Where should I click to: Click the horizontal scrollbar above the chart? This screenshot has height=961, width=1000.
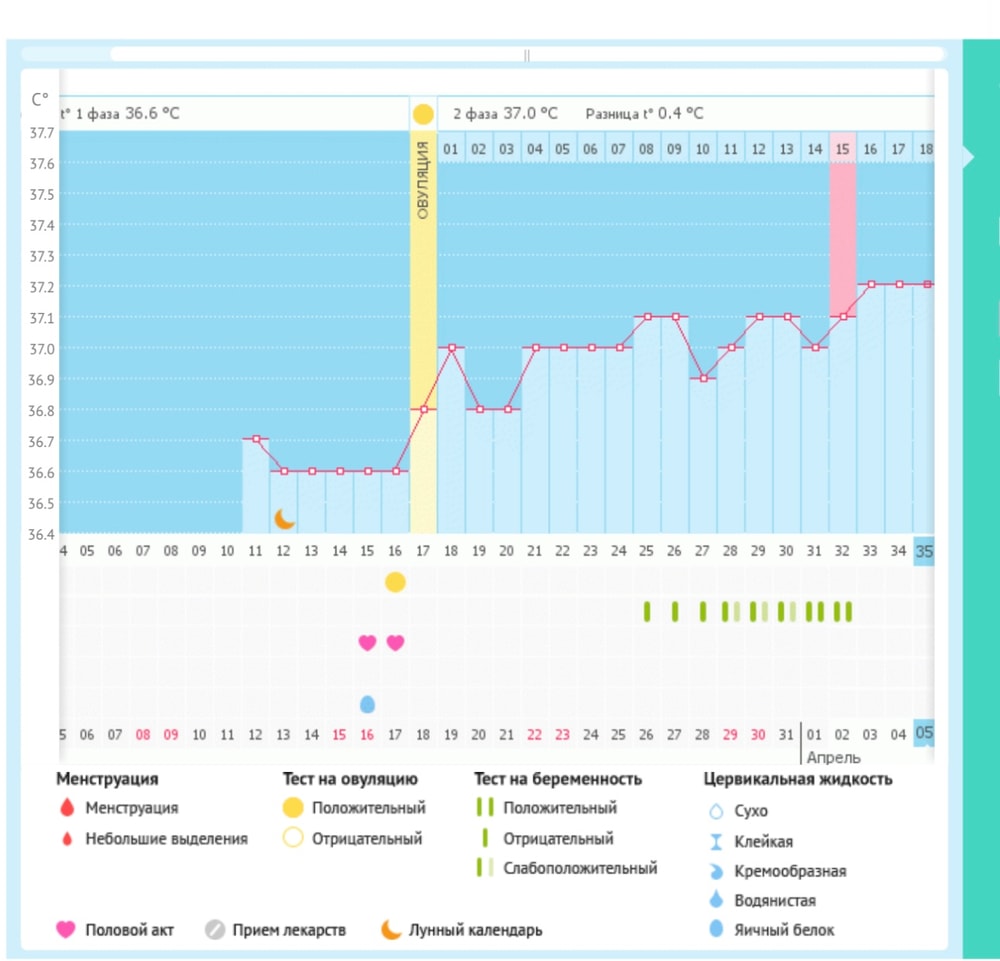coord(528,55)
